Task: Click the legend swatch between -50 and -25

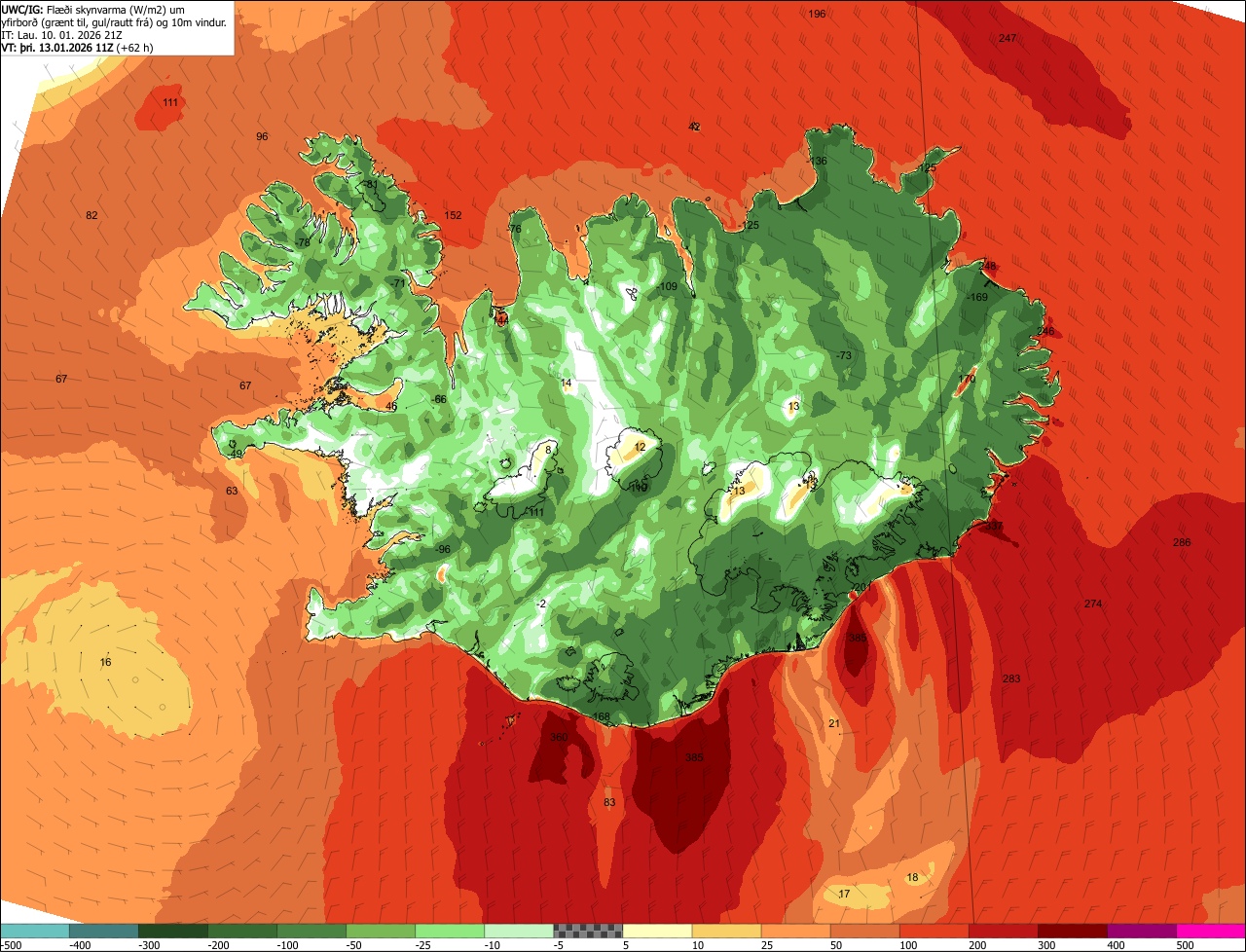Action: 380,930
